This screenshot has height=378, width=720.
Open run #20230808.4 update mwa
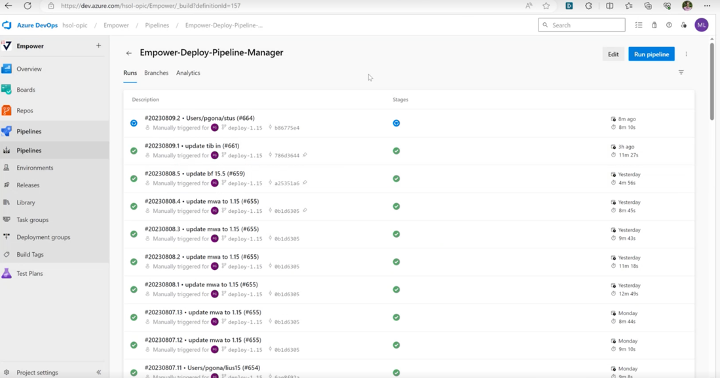[202, 201]
